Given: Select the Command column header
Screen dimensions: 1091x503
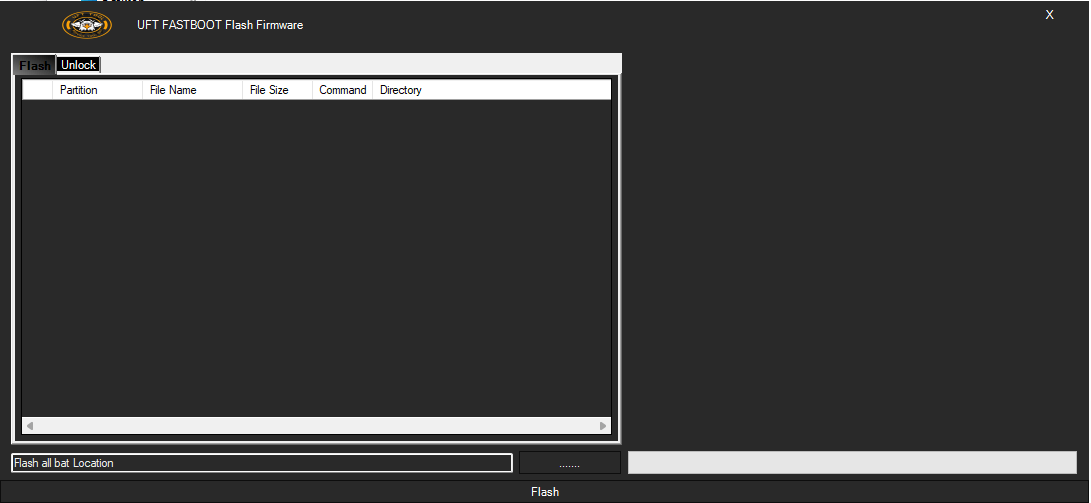Looking at the screenshot, I should click(342, 90).
